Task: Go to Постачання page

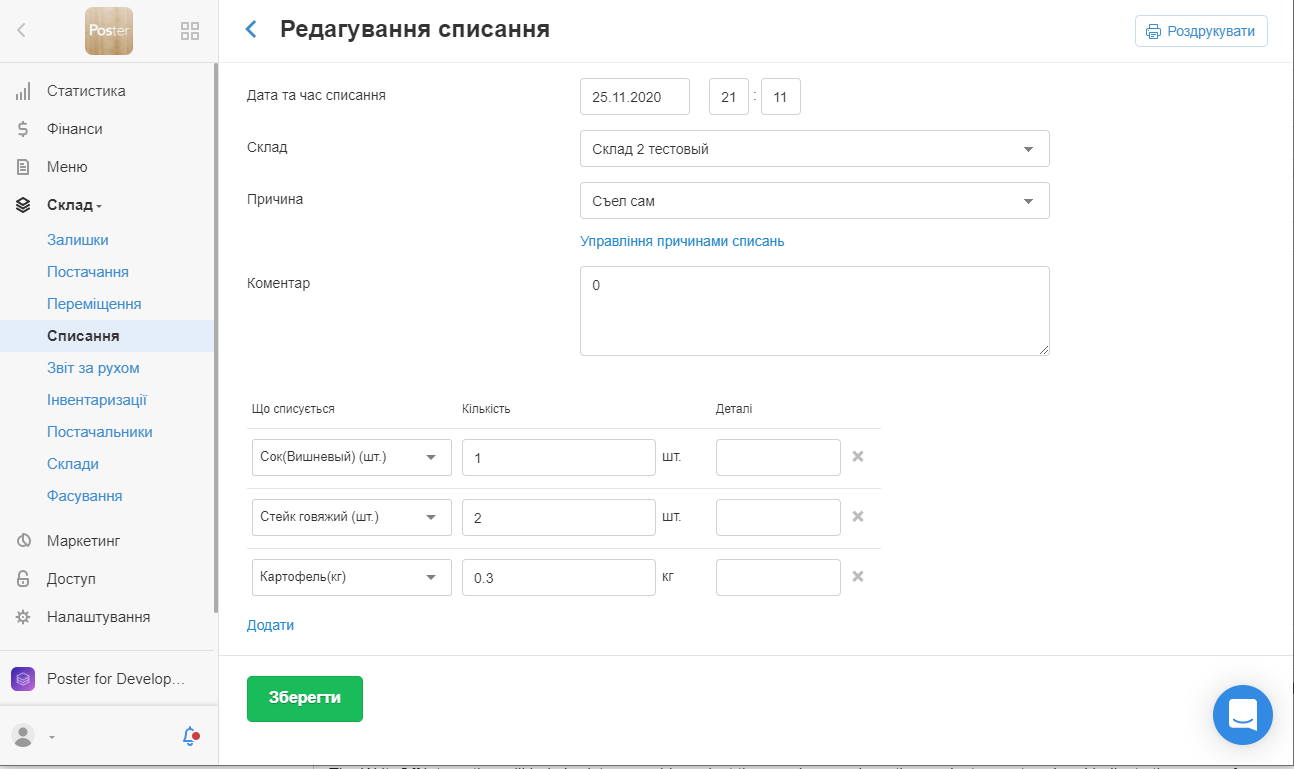Action: click(x=88, y=272)
